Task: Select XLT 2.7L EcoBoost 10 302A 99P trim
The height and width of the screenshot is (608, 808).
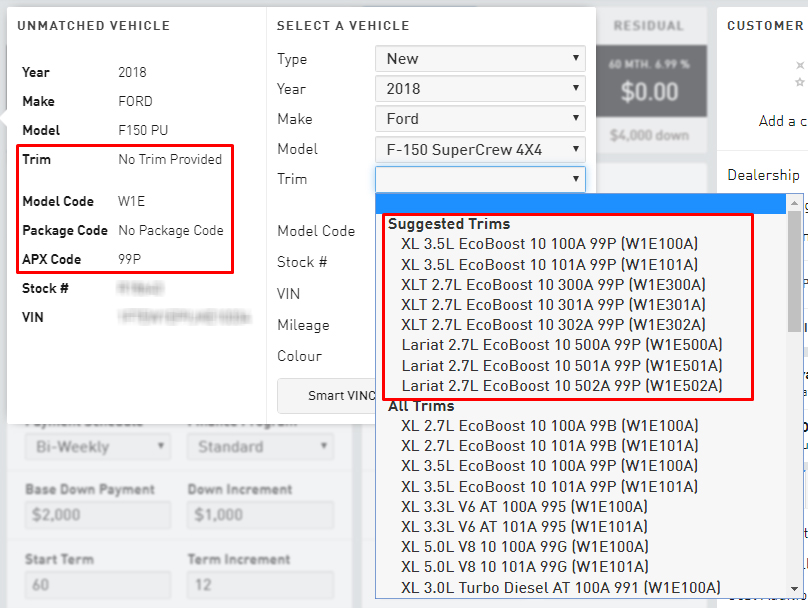Action: point(553,325)
